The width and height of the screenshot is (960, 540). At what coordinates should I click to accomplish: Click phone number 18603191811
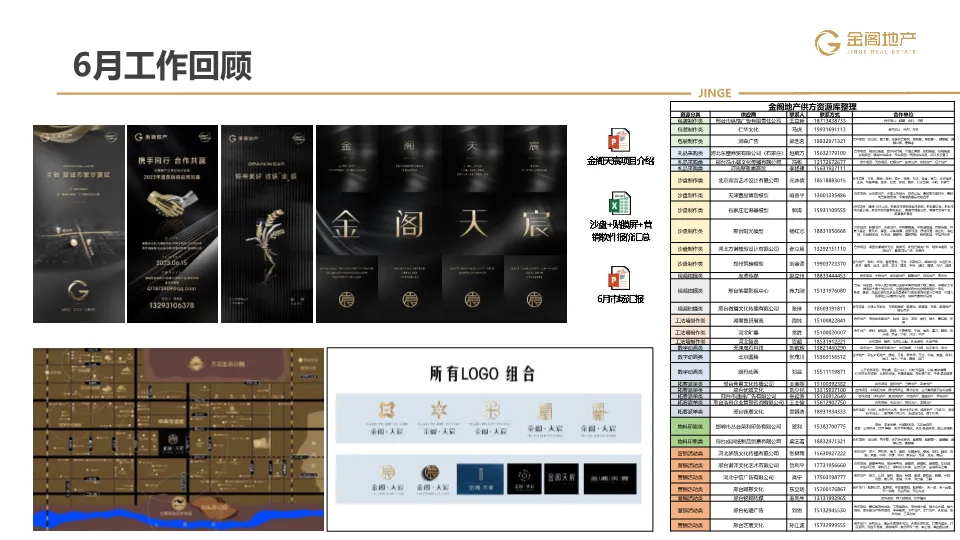point(830,309)
